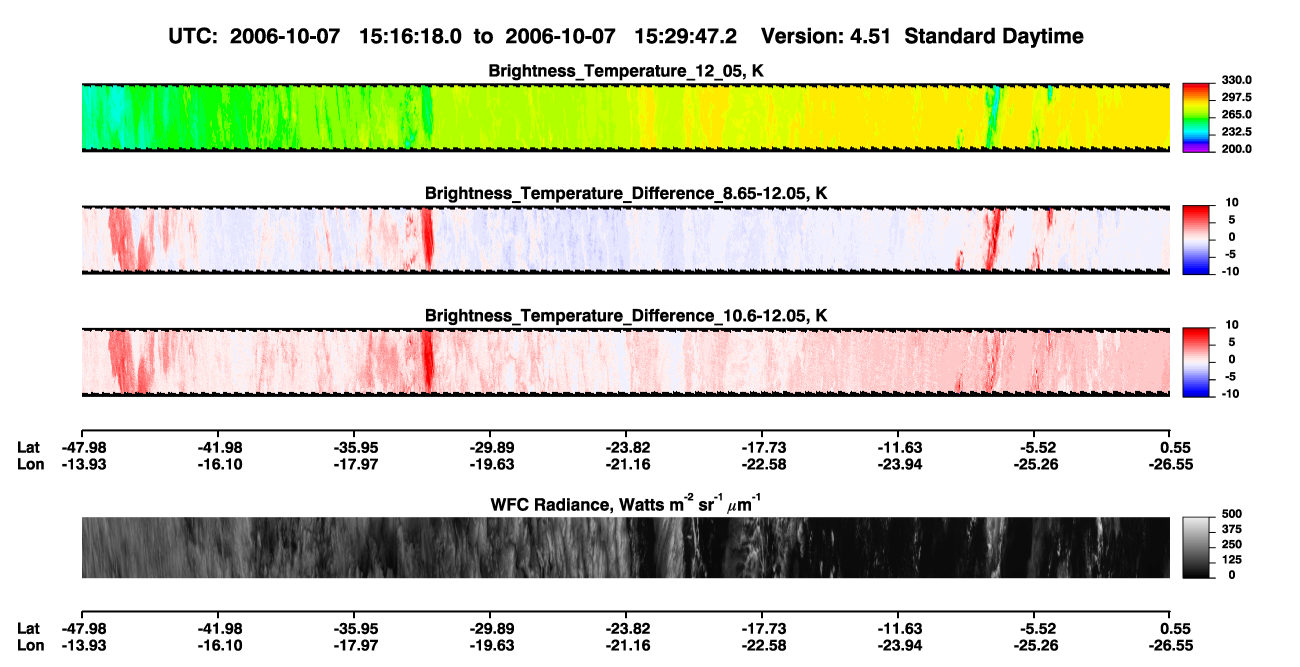Screen dimensions: 1300x667
Task: Click -47.98 latitude on axis below WFC panel
Action: (82, 628)
